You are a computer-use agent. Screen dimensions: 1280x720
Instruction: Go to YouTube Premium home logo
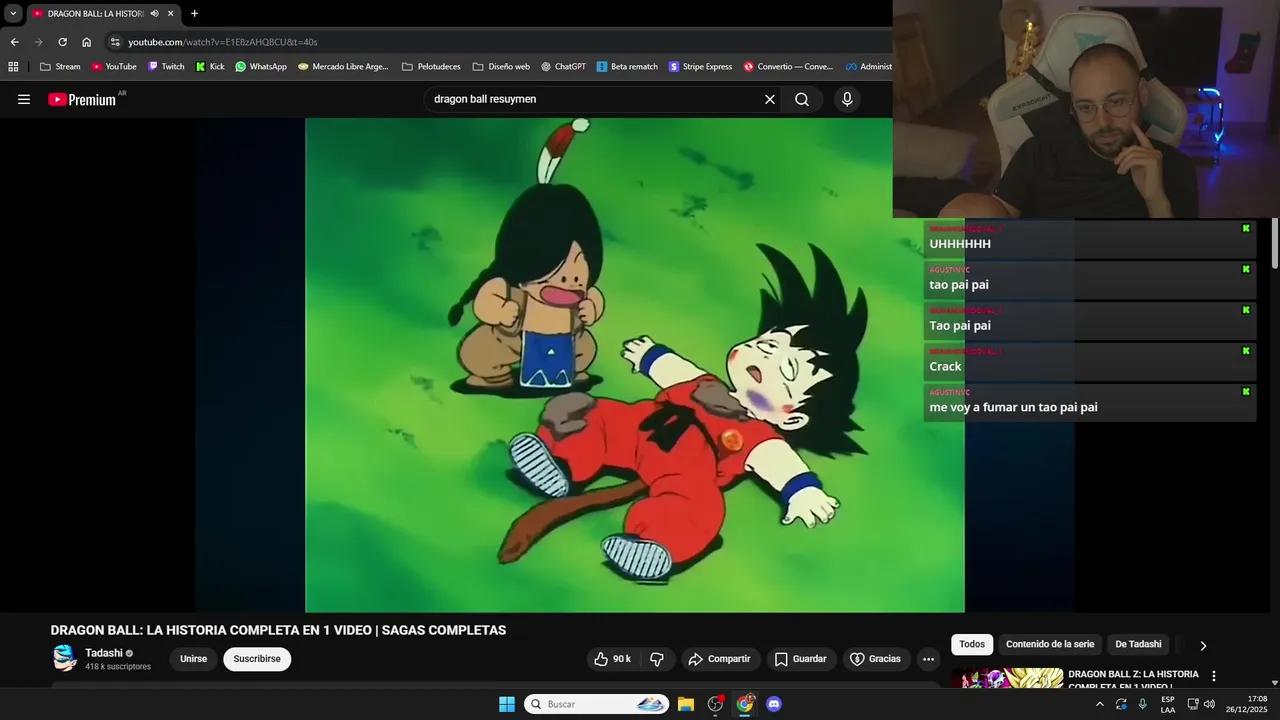[82, 99]
